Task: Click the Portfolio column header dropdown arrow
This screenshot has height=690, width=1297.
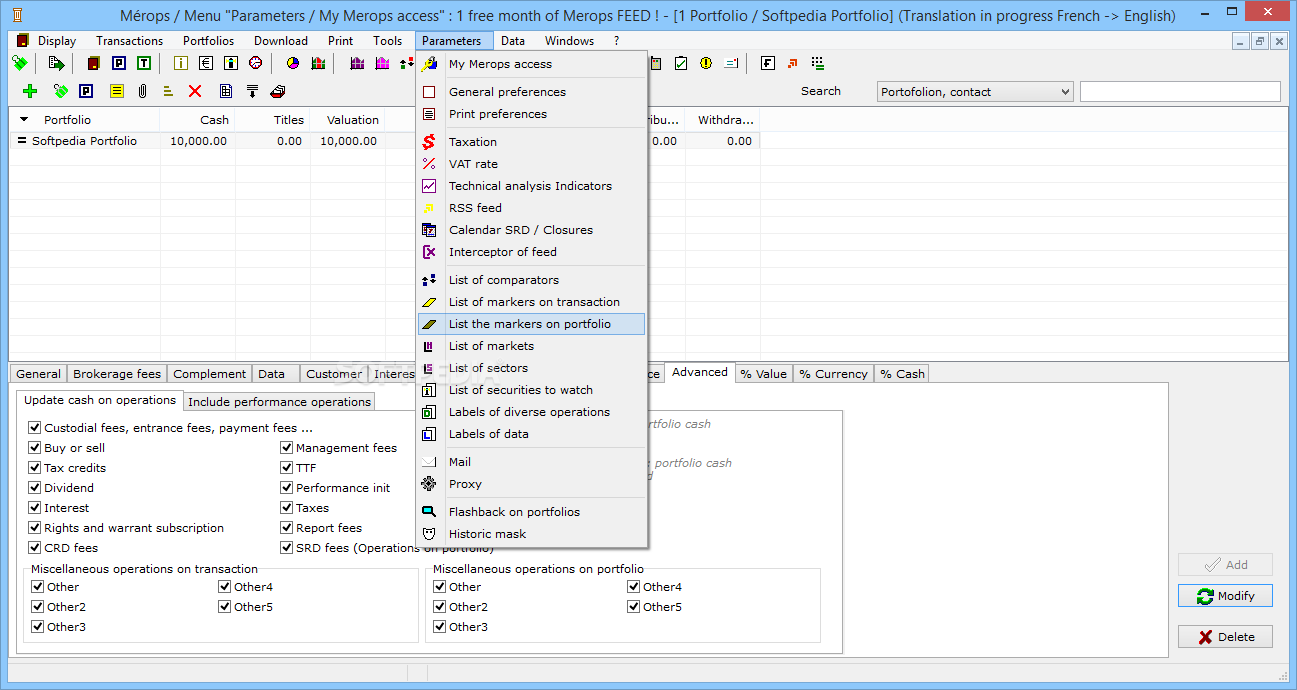Action: 25,119
